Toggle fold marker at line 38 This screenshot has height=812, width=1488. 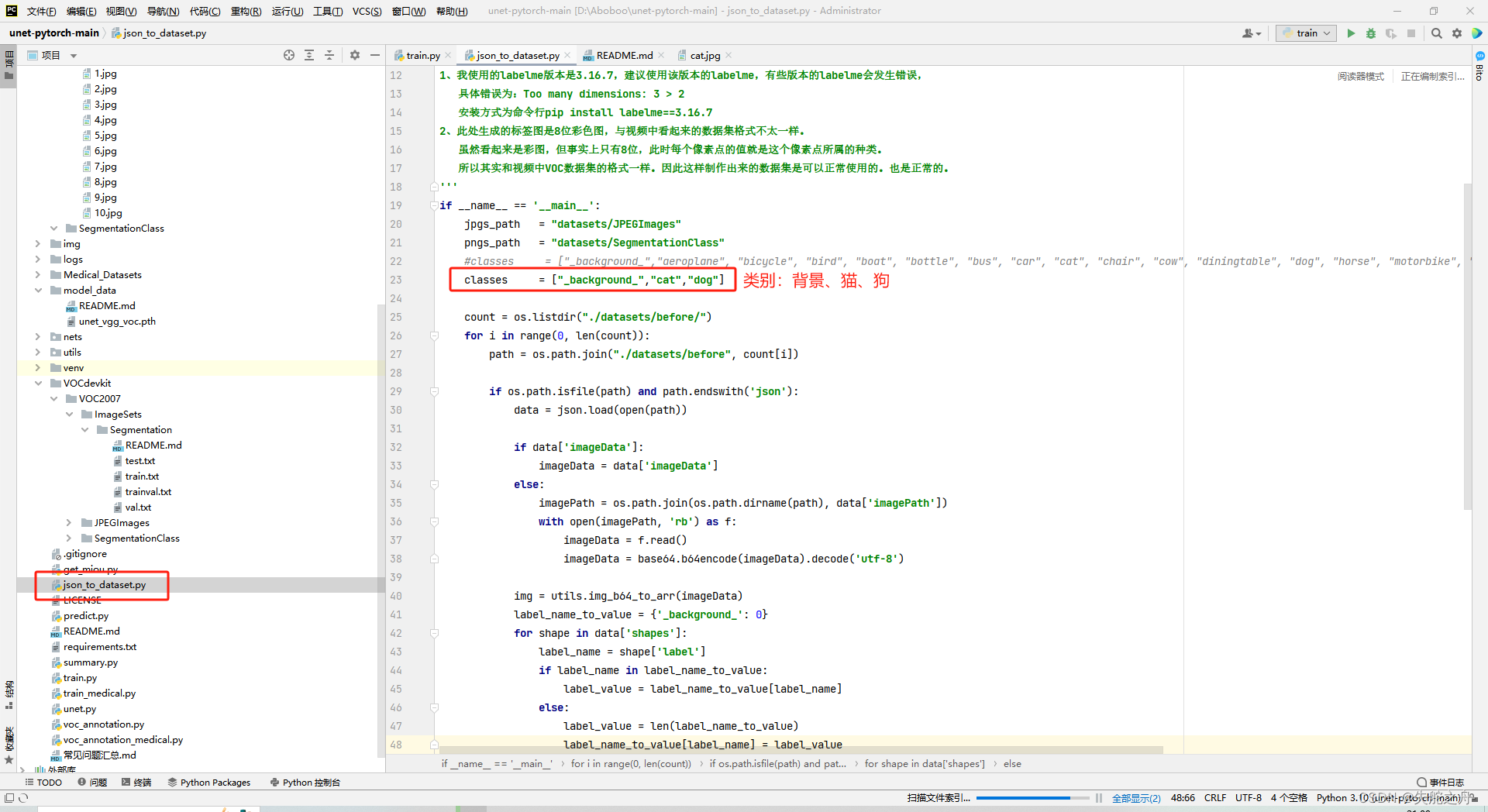pyautogui.click(x=434, y=559)
